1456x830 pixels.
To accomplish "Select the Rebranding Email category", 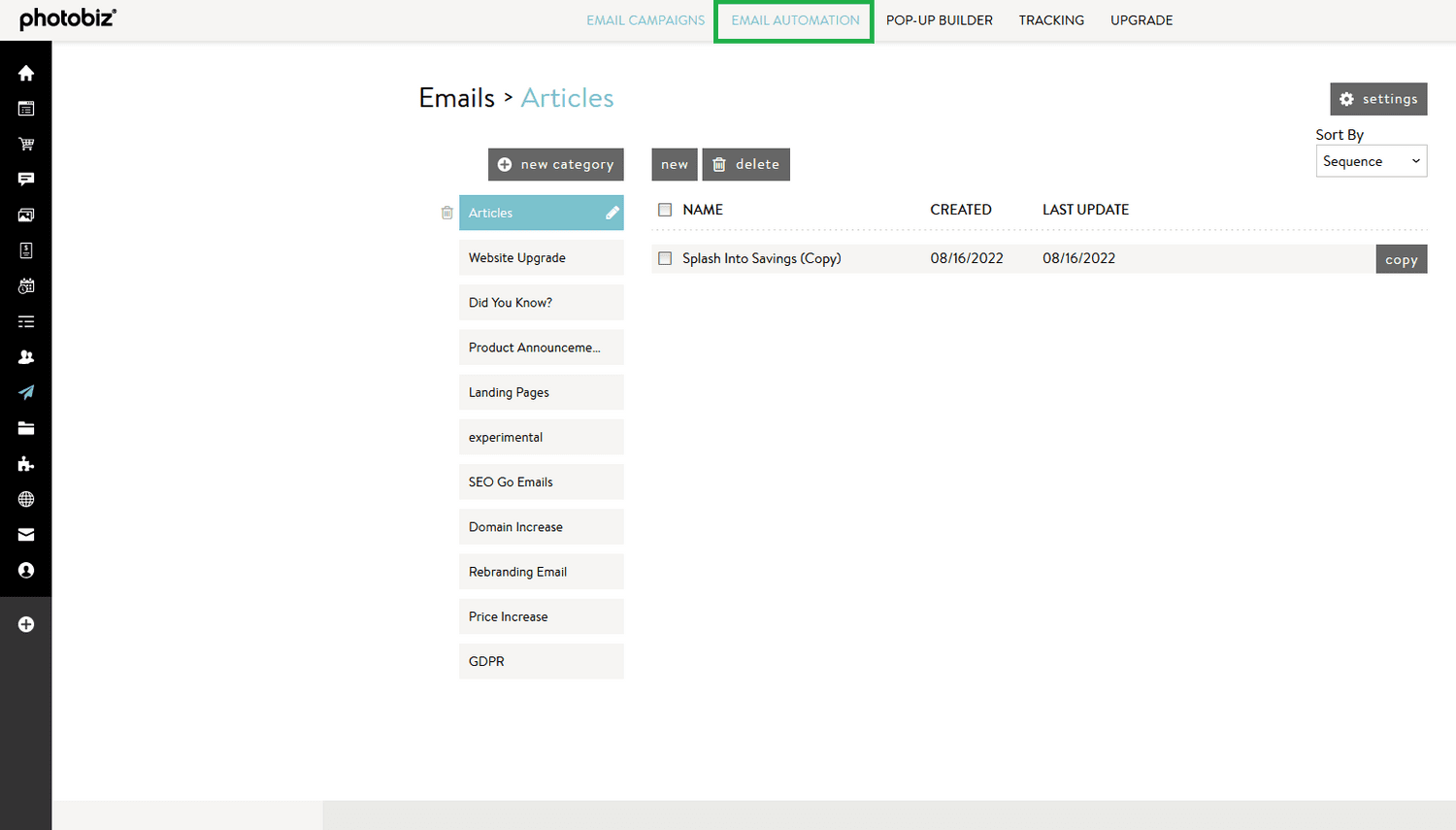I will coord(541,572).
